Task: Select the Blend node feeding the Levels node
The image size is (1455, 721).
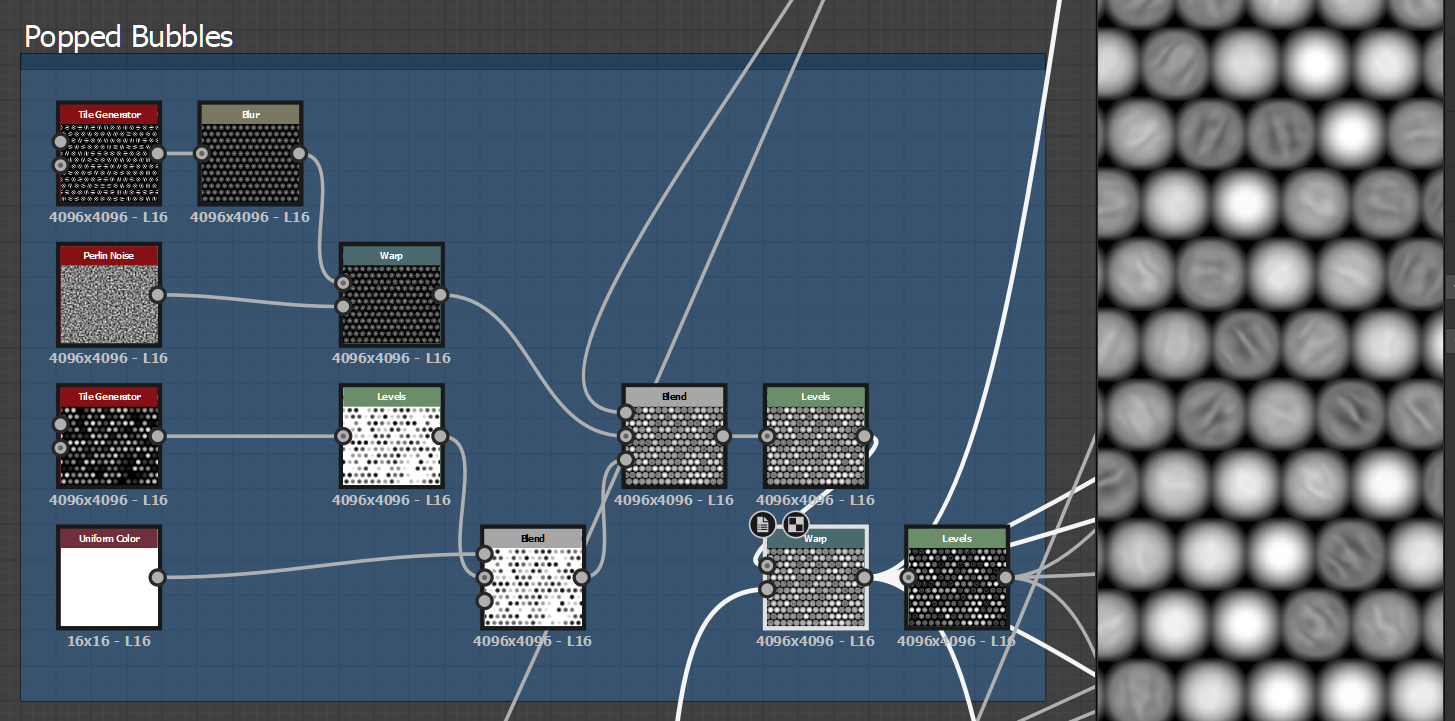Action: coord(674,436)
